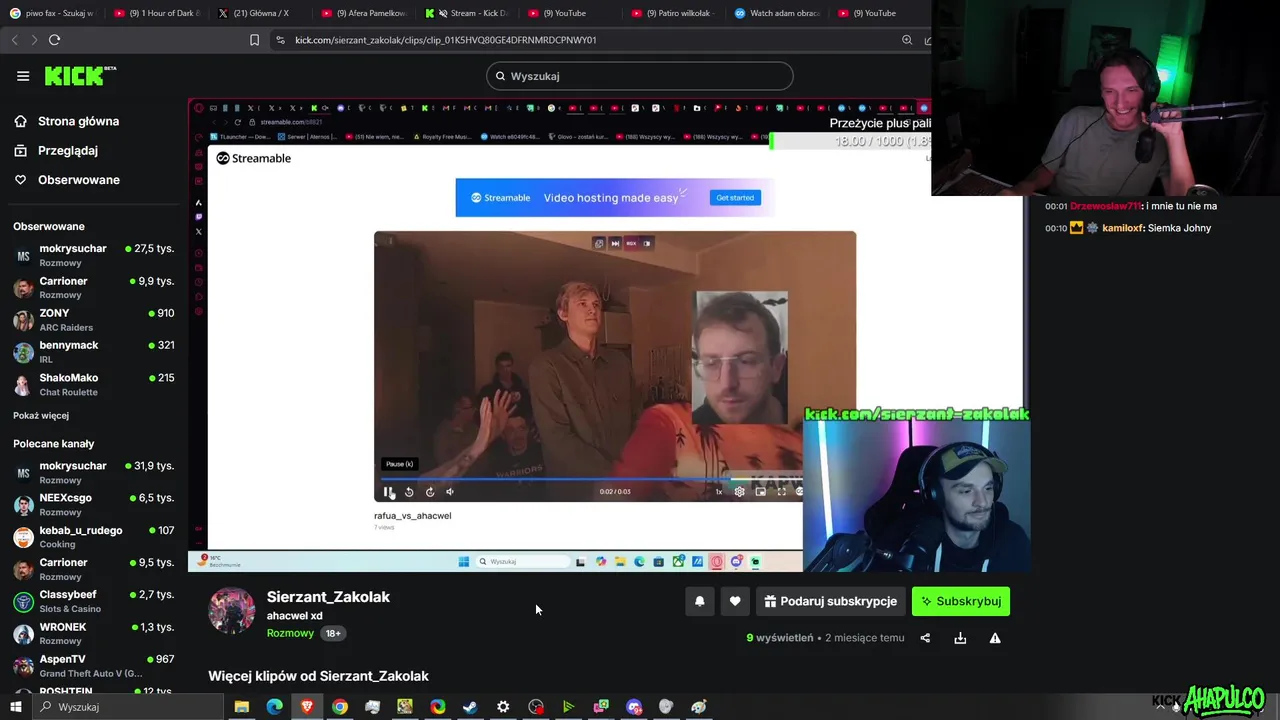Click Sierzant_Zakolak channel avatar
1280x720 pixels.
click(231, 611)
